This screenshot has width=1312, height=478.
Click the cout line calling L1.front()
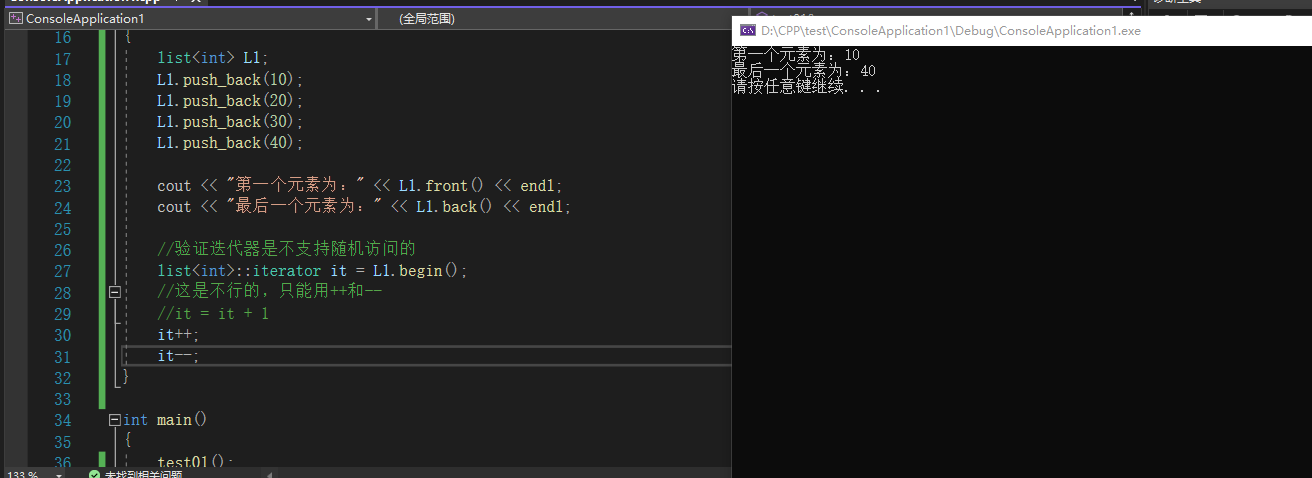(360, 186)
